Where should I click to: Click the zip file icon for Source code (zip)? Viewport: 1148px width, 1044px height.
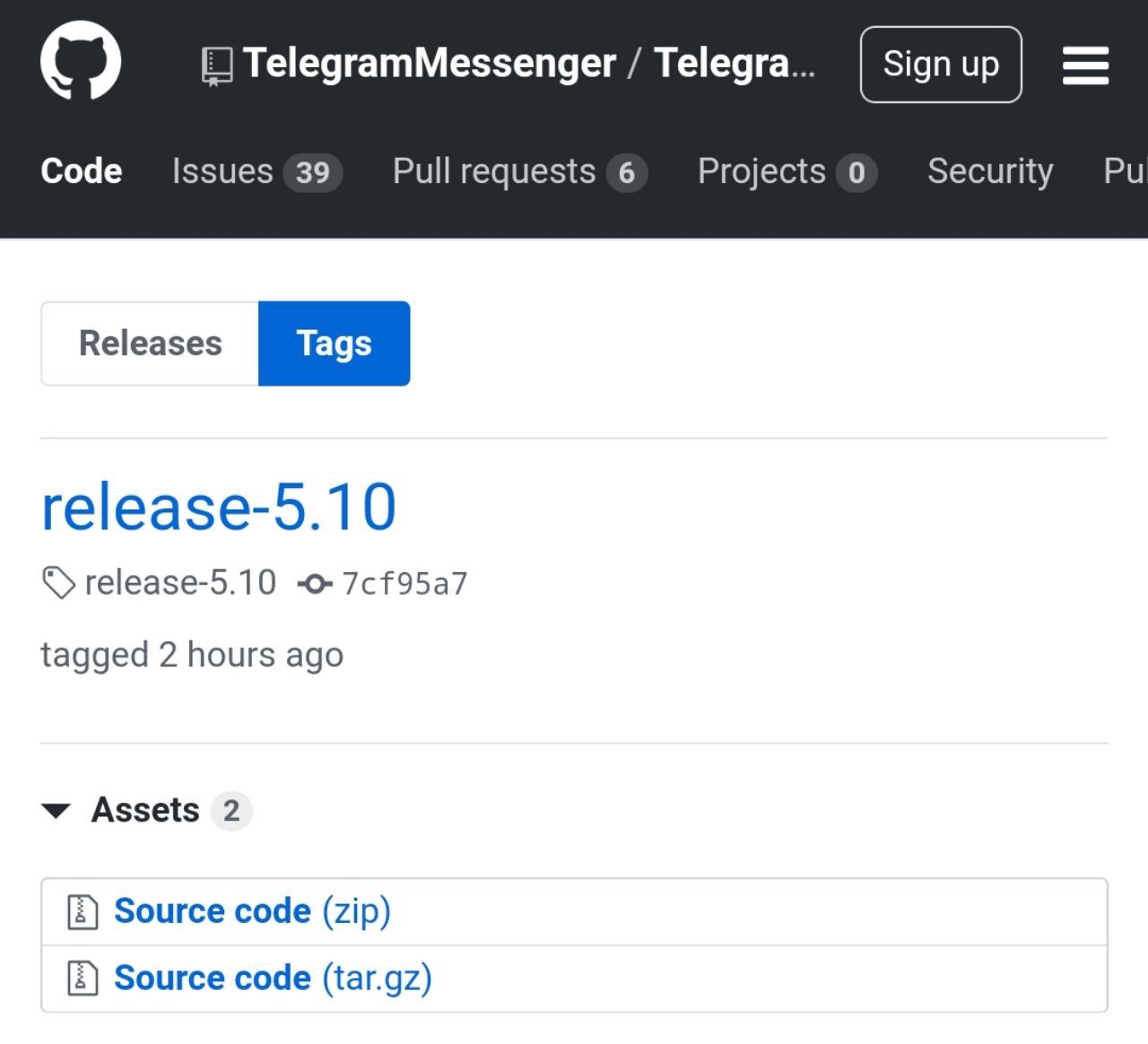[83, 912]
